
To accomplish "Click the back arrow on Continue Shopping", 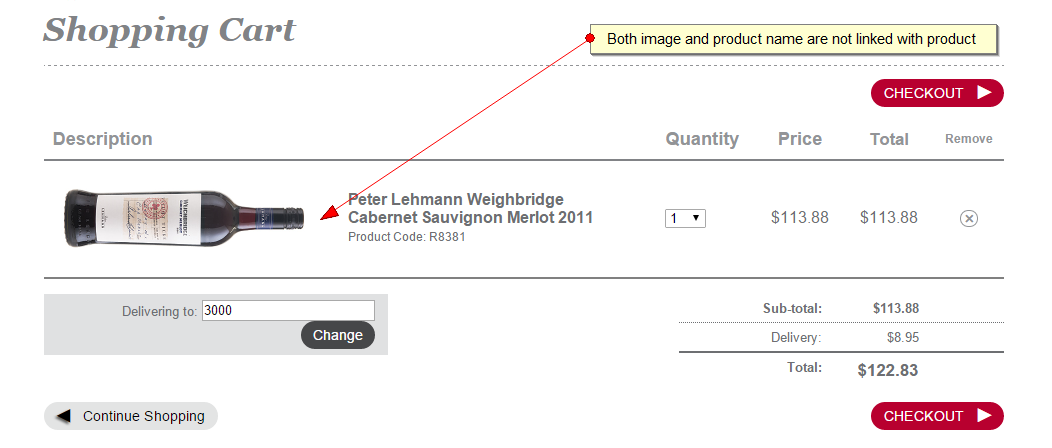I will pos(64,416).
